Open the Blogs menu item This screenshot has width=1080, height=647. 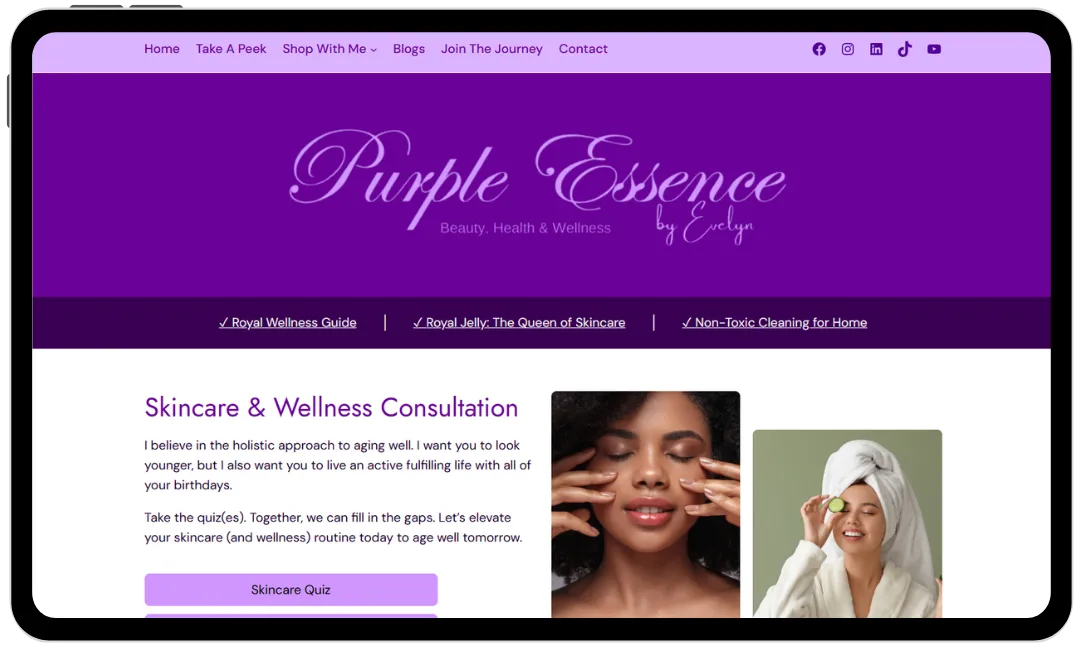pyautogui.click(x=408, y=49)
